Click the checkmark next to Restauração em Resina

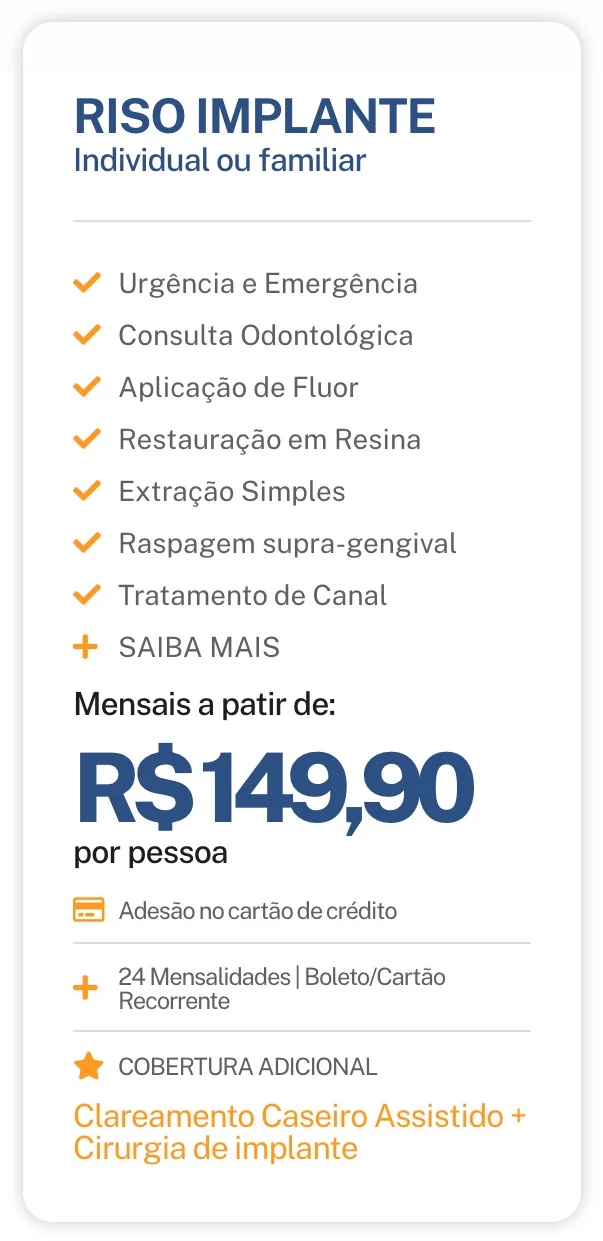click(x=88, y=439)
